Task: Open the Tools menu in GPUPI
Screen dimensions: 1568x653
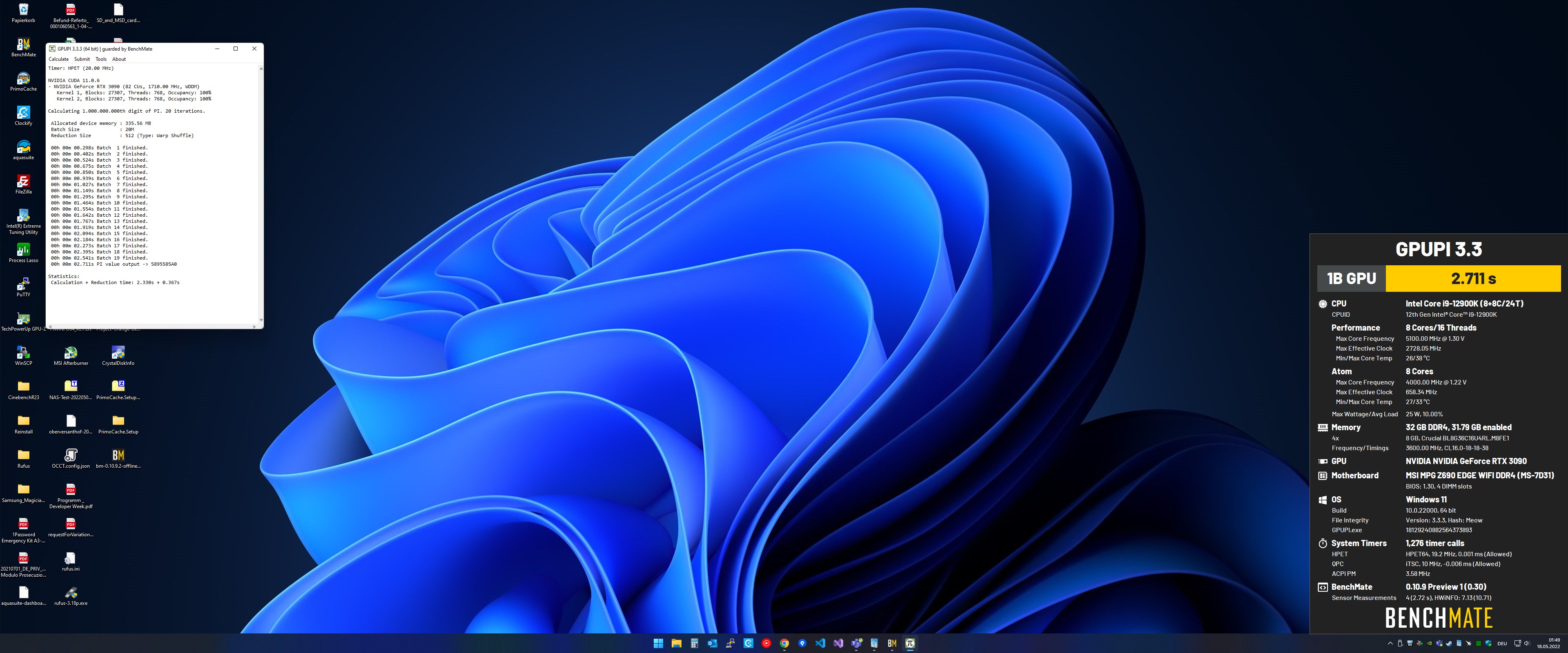Action: click(100, 59)
